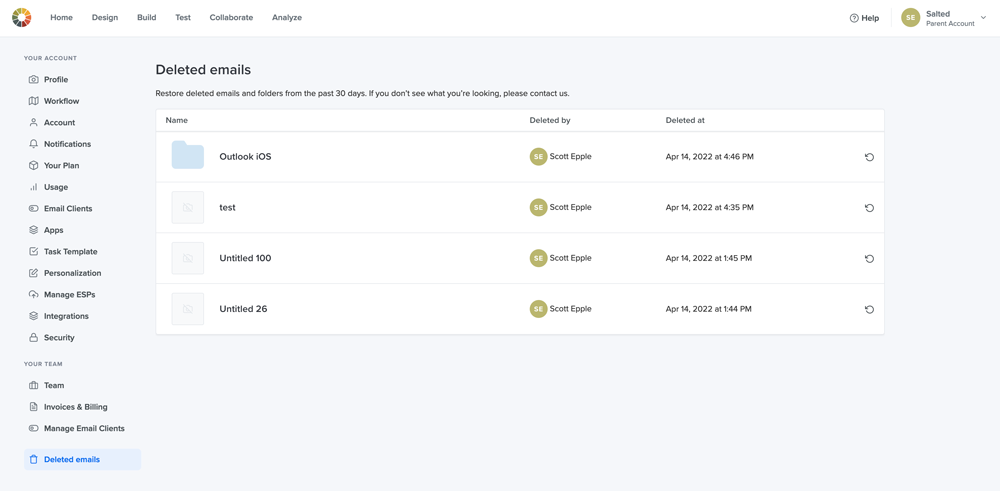The height and width of the screenshot is (491, 1000).
Task: Click the Litmus color wheel logo
Action: point(22,18)
